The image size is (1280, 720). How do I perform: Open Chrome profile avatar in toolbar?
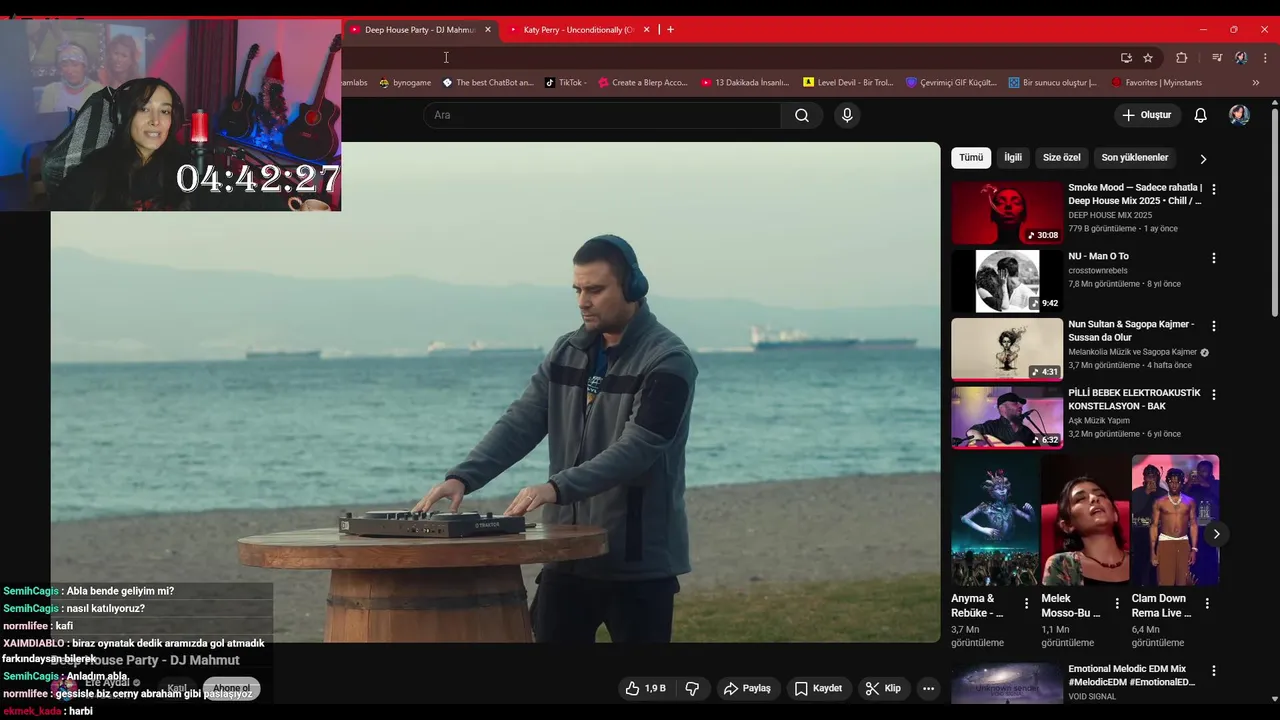[x=1241, y=58]
